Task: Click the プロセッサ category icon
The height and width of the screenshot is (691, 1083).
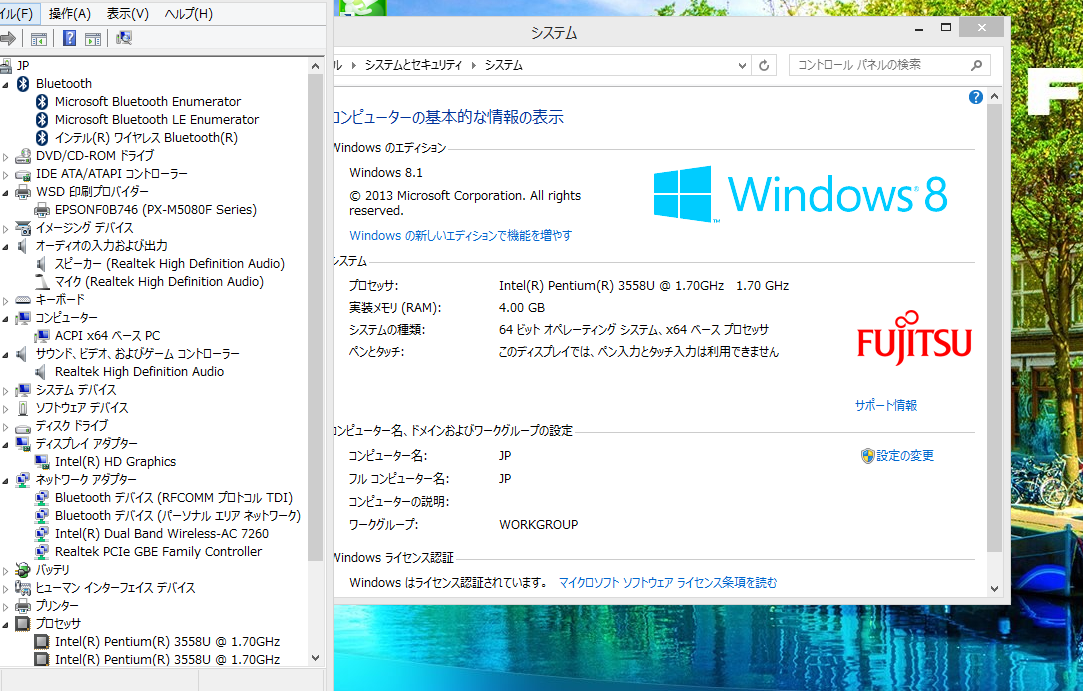Action: tap(23, 624)
